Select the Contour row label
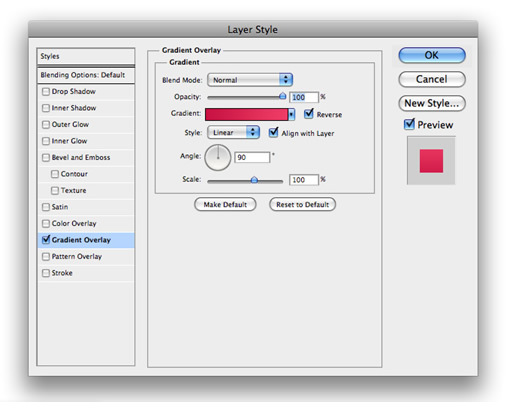This screenshot has height=402, width=506. tap(74, 174)
